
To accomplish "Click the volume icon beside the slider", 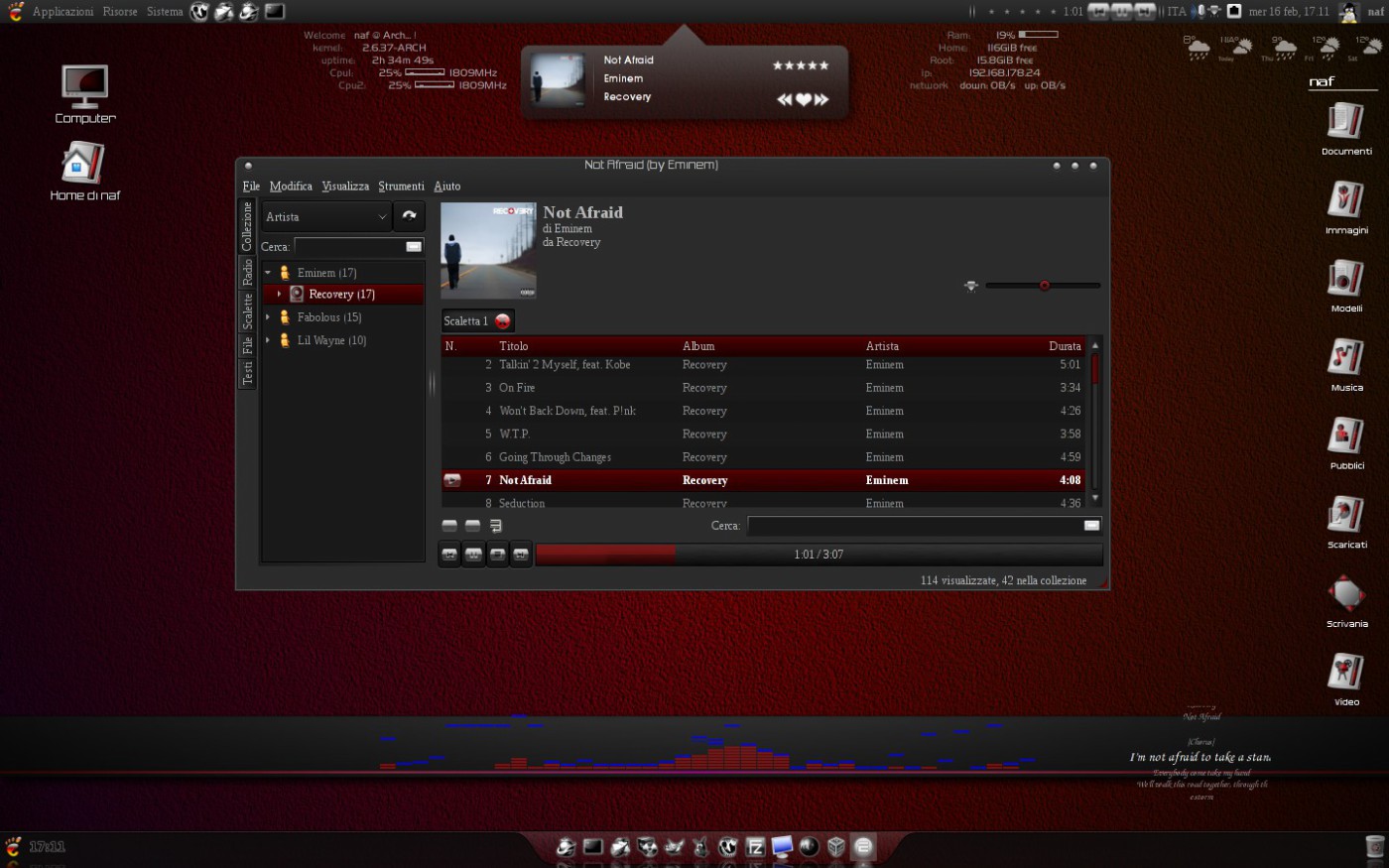I will tap(971, 286).
